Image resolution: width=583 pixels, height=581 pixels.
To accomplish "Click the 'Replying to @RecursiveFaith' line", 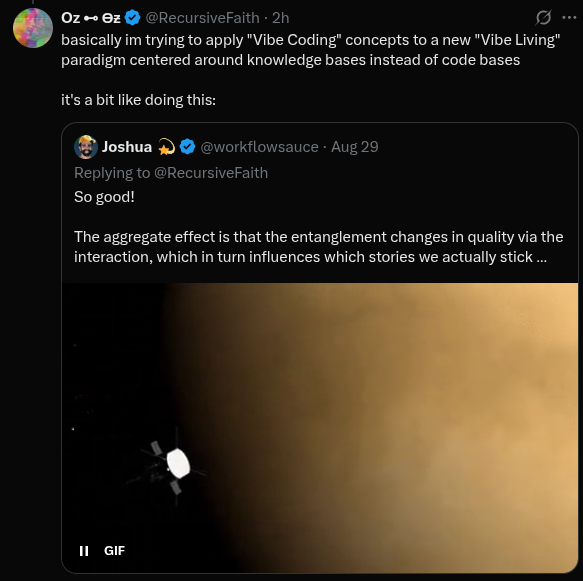I will tap(171, 173).
